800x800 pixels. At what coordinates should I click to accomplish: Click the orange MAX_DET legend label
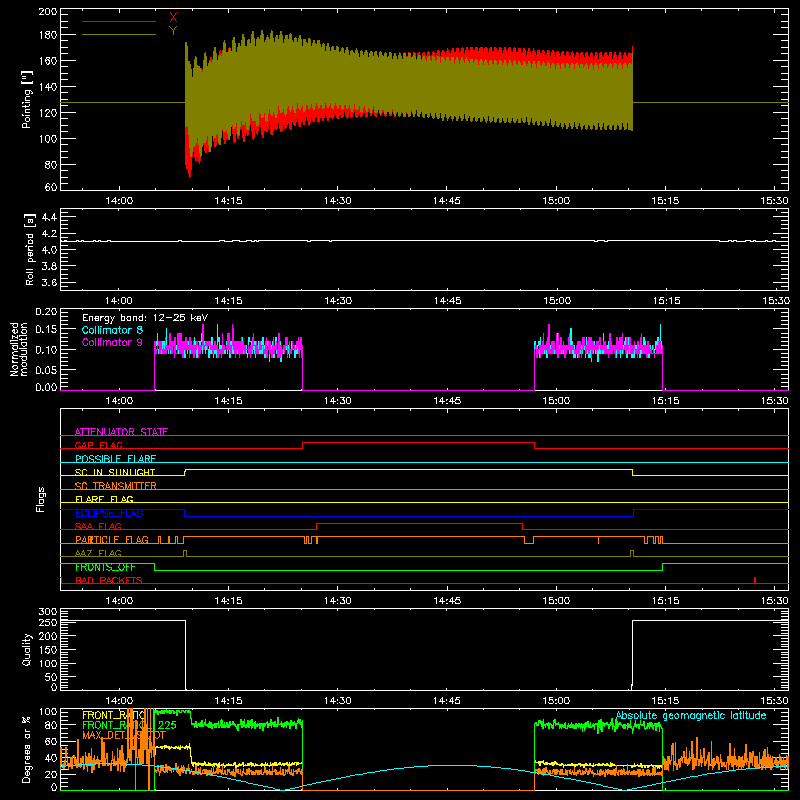pyautogui.click(x=124, y=735)
